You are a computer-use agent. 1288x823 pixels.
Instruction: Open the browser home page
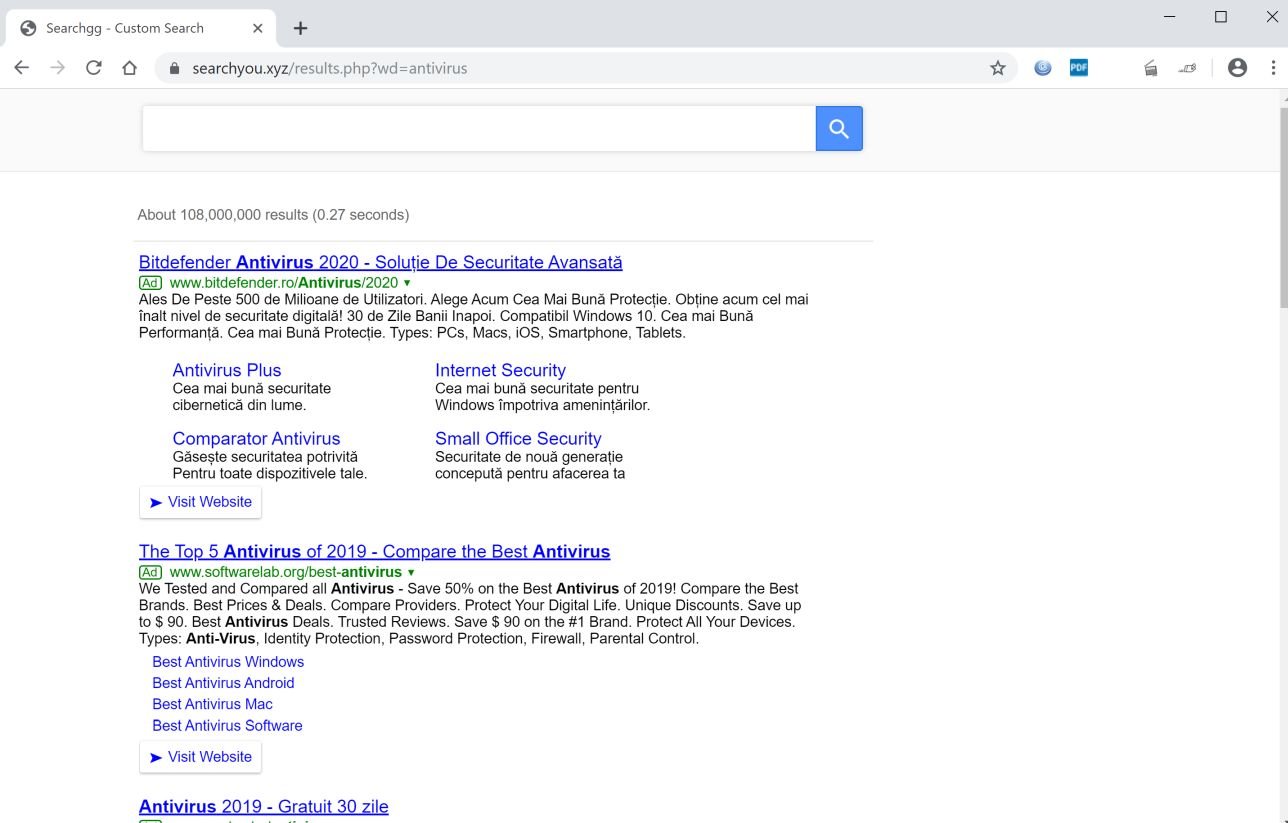tap(129, 68)
